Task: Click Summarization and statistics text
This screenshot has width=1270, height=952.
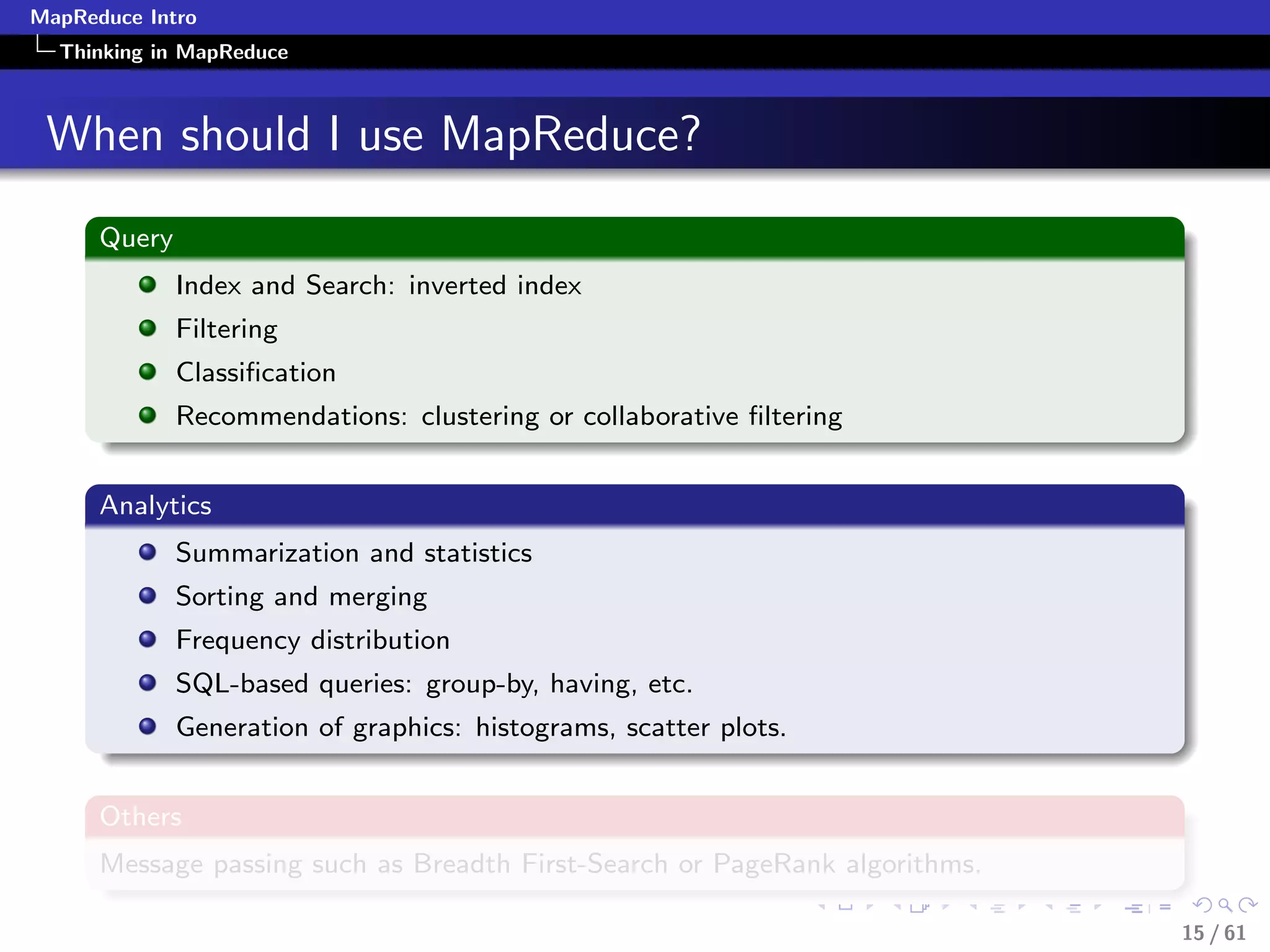Action: coord(354,553)
